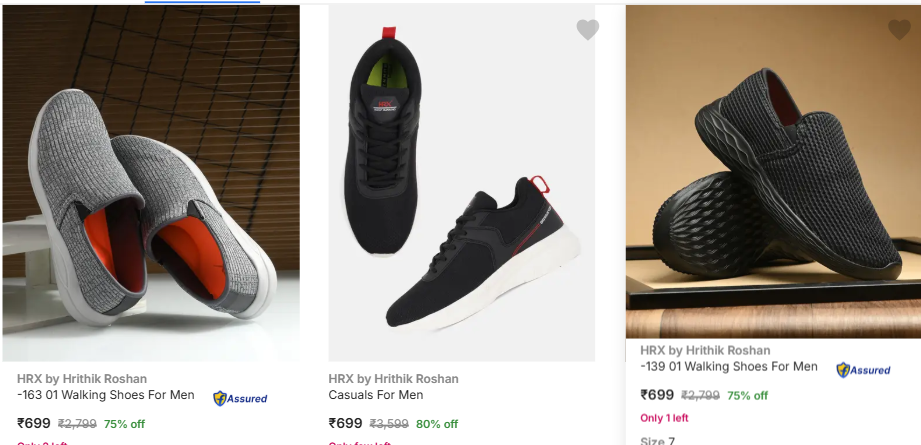The width and height of the screenshot is (921, 445).
Task: Click HRX brand name above Casuals For Men
Action: click(393, 379)
